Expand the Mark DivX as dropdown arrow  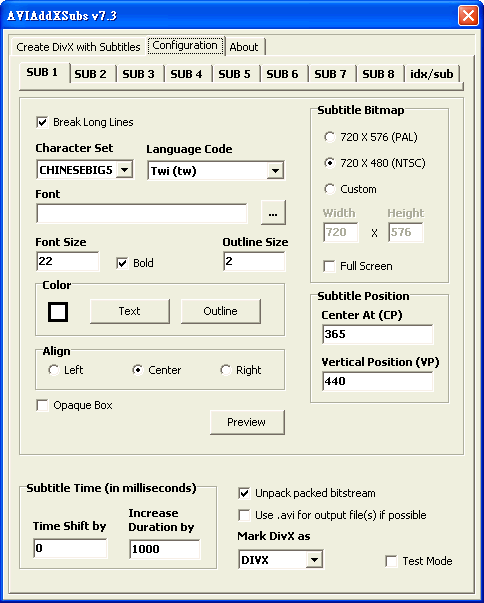[314, 560]
